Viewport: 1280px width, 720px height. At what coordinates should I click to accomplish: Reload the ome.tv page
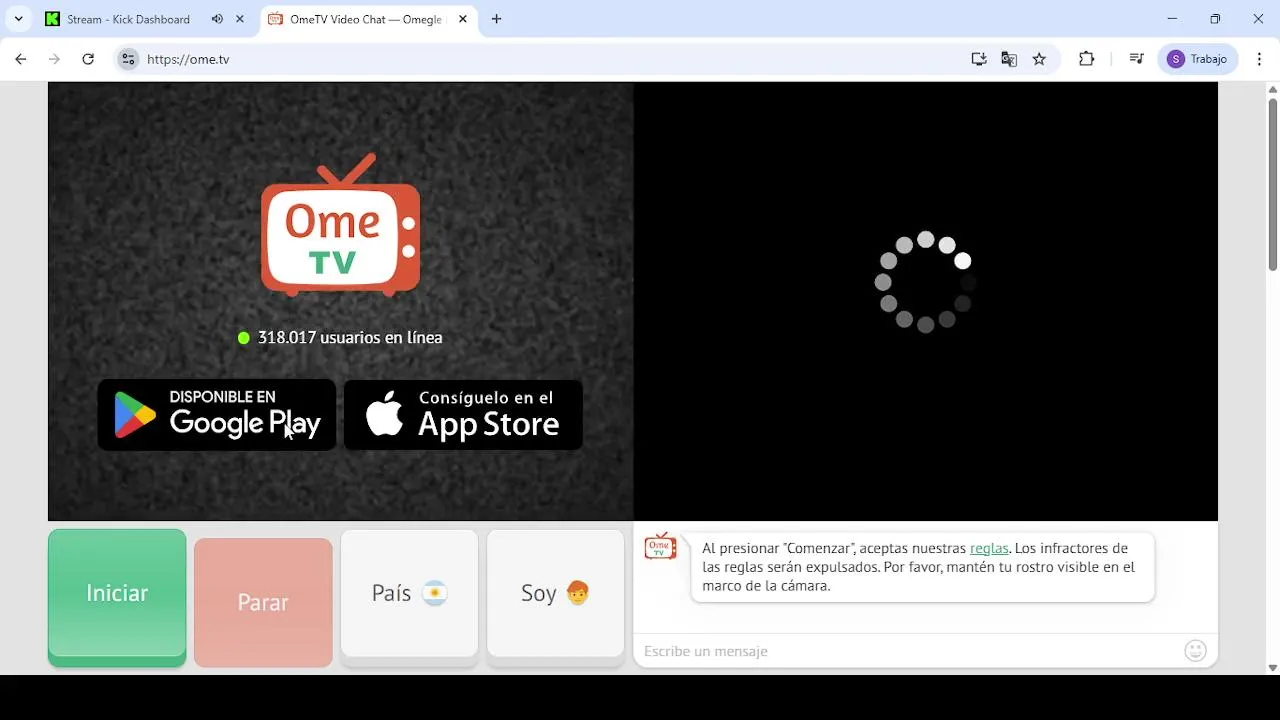point(88,59)
